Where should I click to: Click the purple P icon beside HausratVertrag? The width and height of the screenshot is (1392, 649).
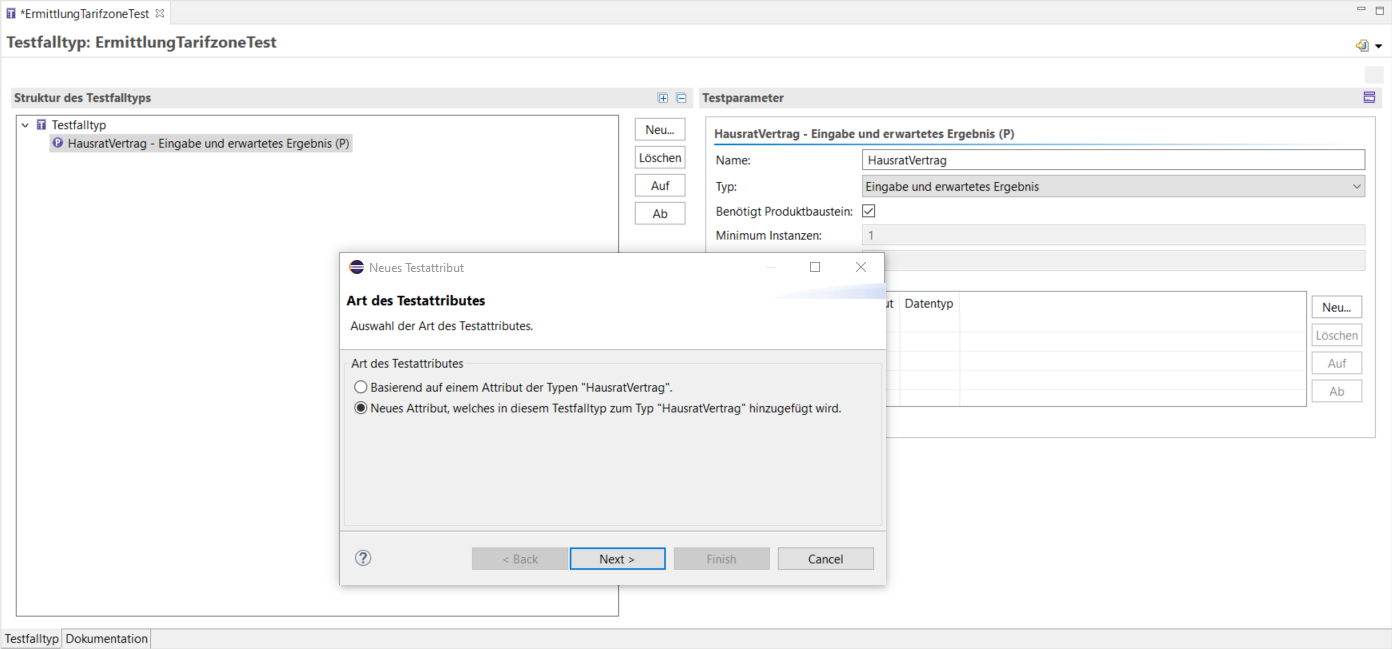(x=58, y=143)
